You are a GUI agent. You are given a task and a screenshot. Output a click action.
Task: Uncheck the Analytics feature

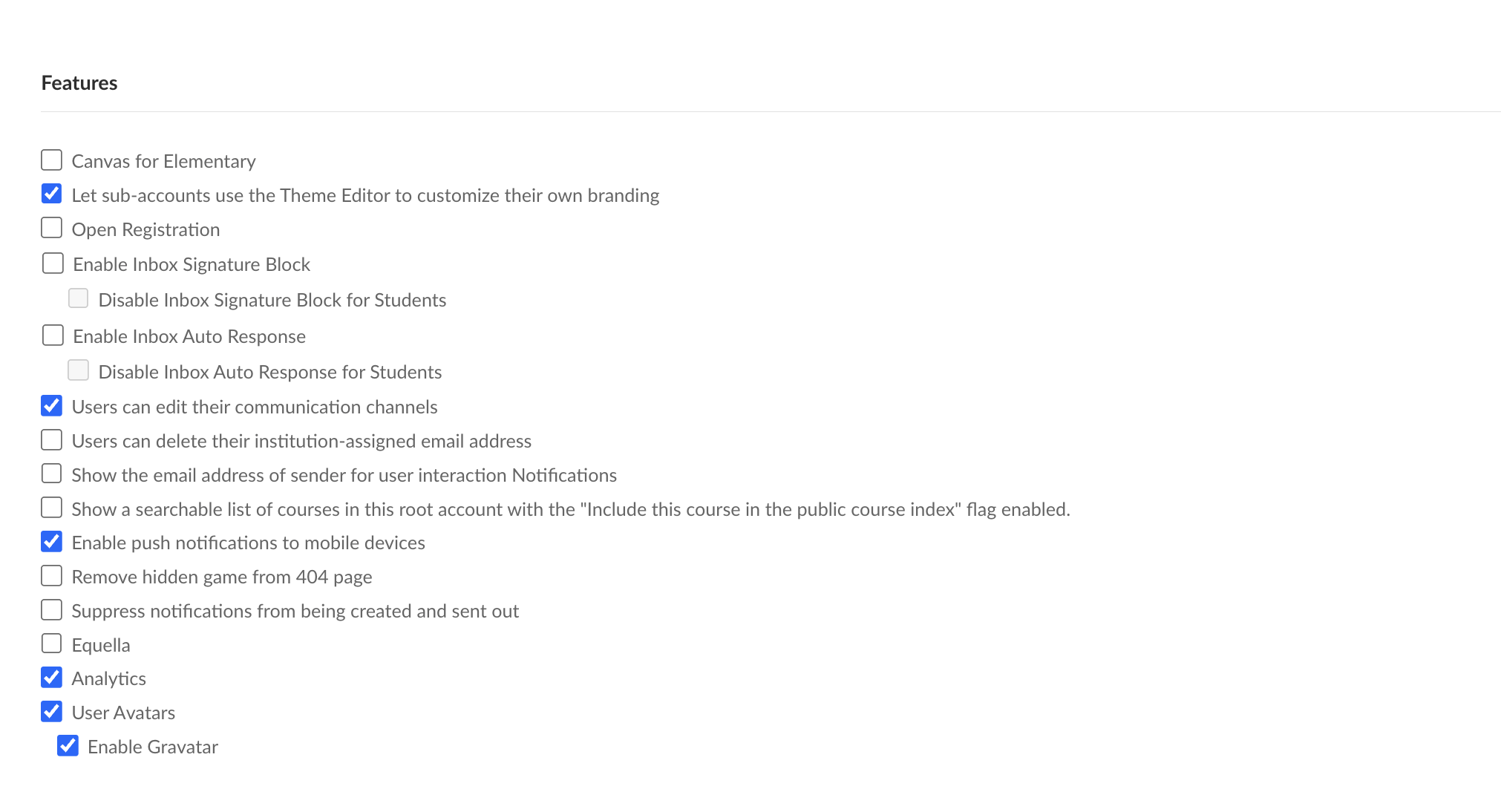[51, 677]
